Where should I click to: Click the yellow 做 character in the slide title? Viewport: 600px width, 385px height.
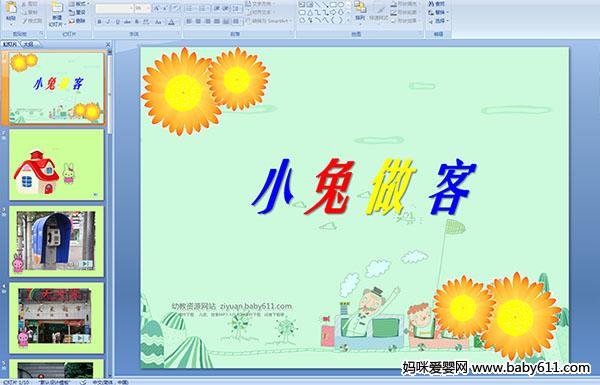coord(391,186)
